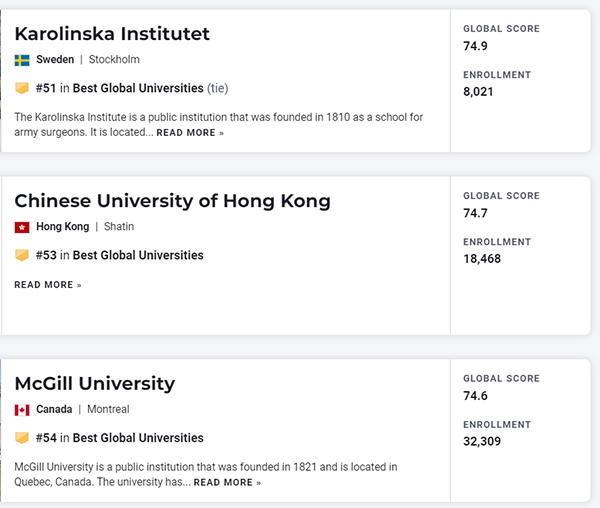
Task: Click Best Global Universities link for #53
Action: tap(138, 255)
